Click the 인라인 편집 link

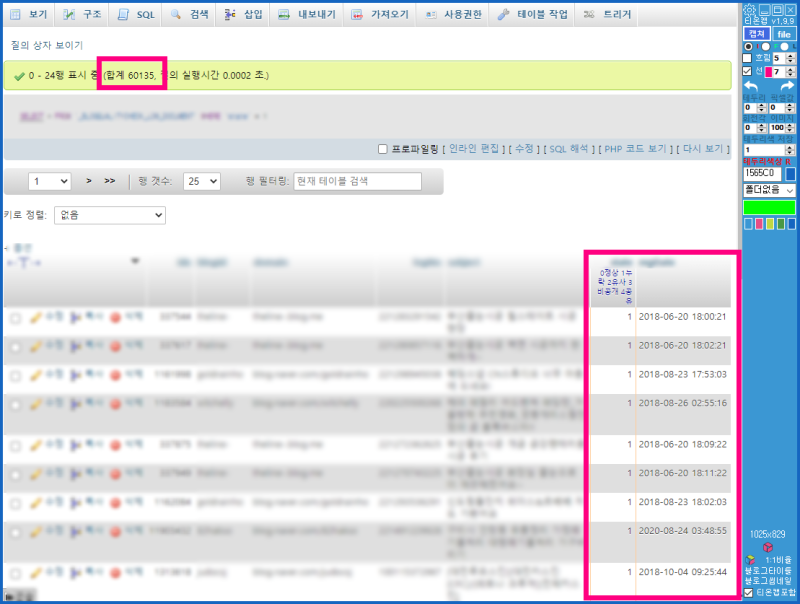tap(474, 148)
